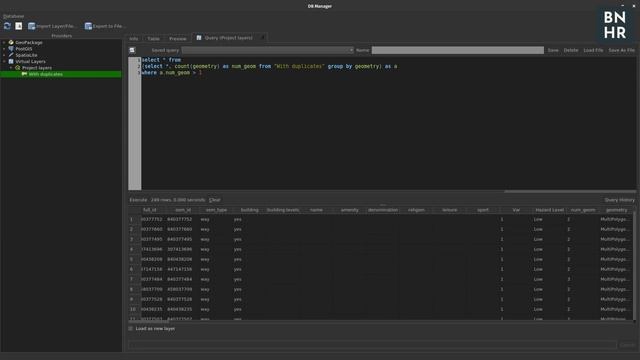Select the PostGIS provider icon

11,49
